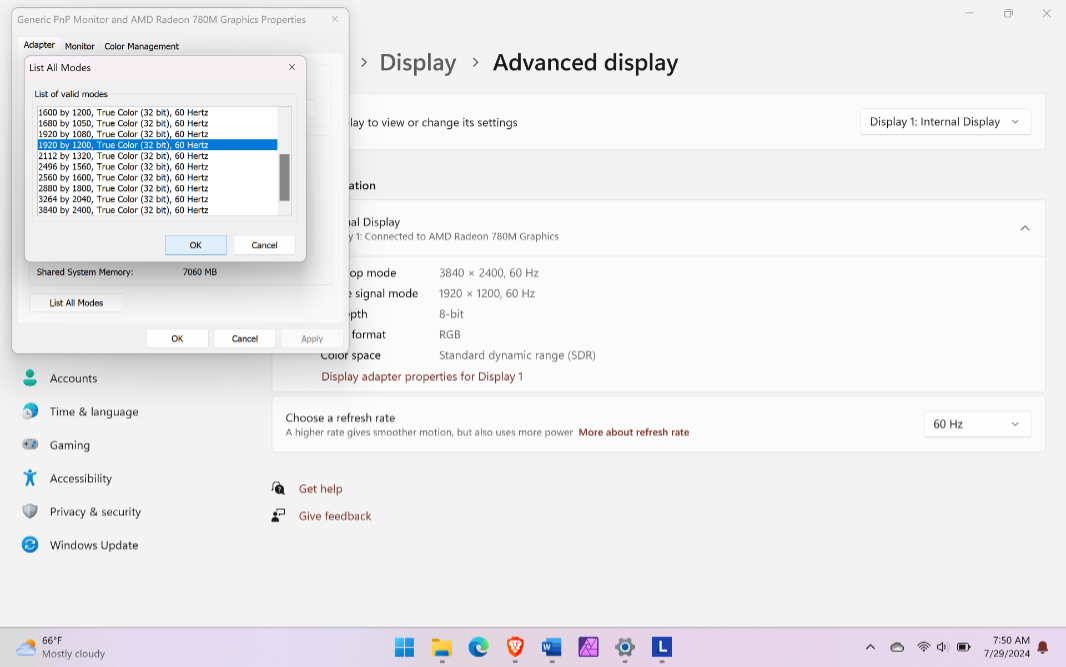Launch Brave browser from taskbar
This screenshot has height=667, width=1066.
tap(515, 647)
